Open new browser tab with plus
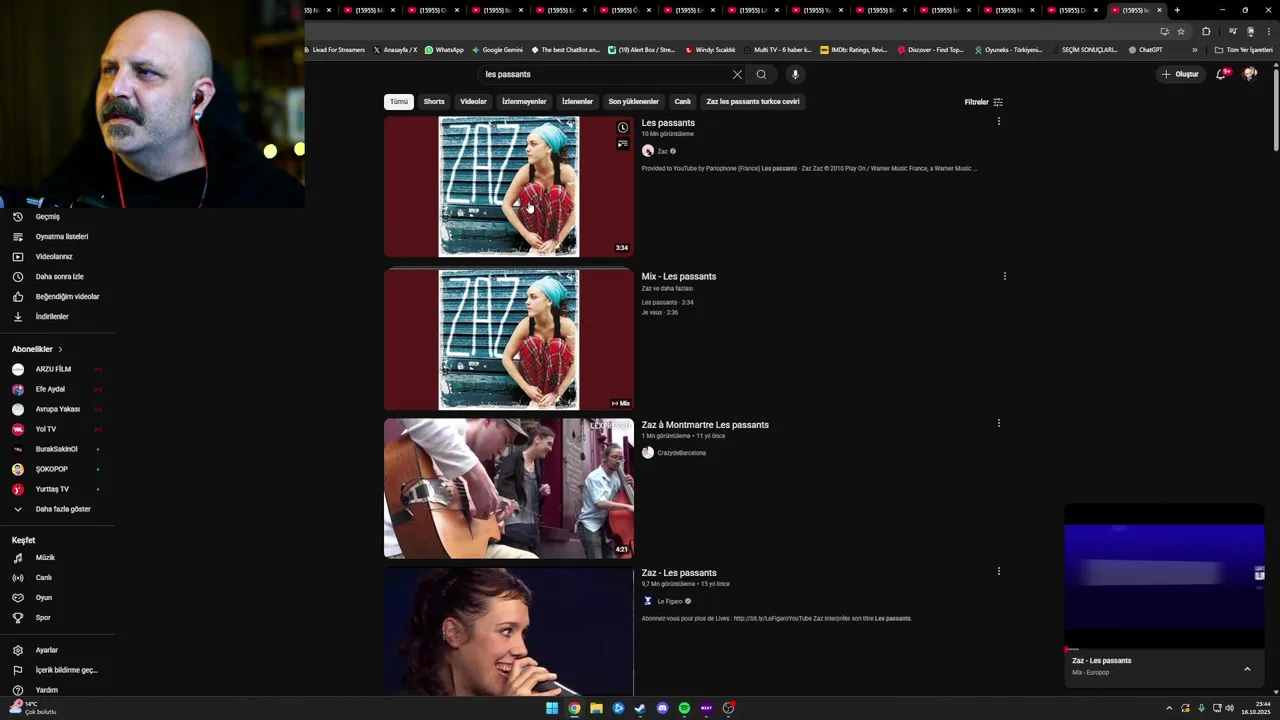The image size is (1280, 720). (1177, 10)
